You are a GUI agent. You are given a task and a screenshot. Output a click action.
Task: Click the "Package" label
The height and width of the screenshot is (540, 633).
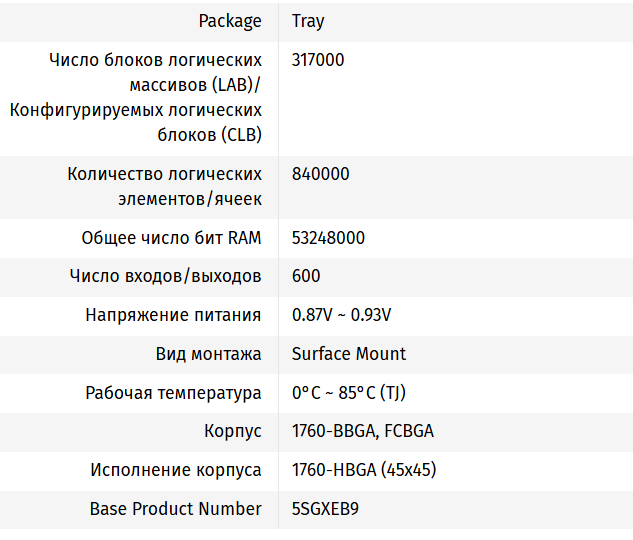point(230,21)
